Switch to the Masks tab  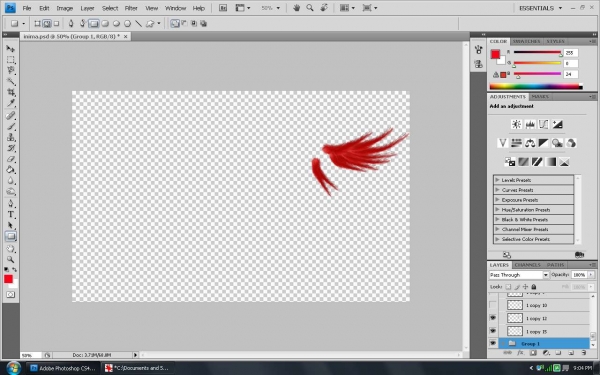[x=540, y=97]
